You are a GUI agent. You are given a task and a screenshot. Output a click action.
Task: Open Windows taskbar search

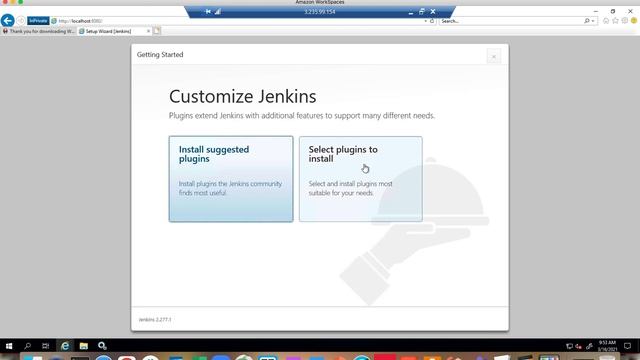(x=27, y=346)
